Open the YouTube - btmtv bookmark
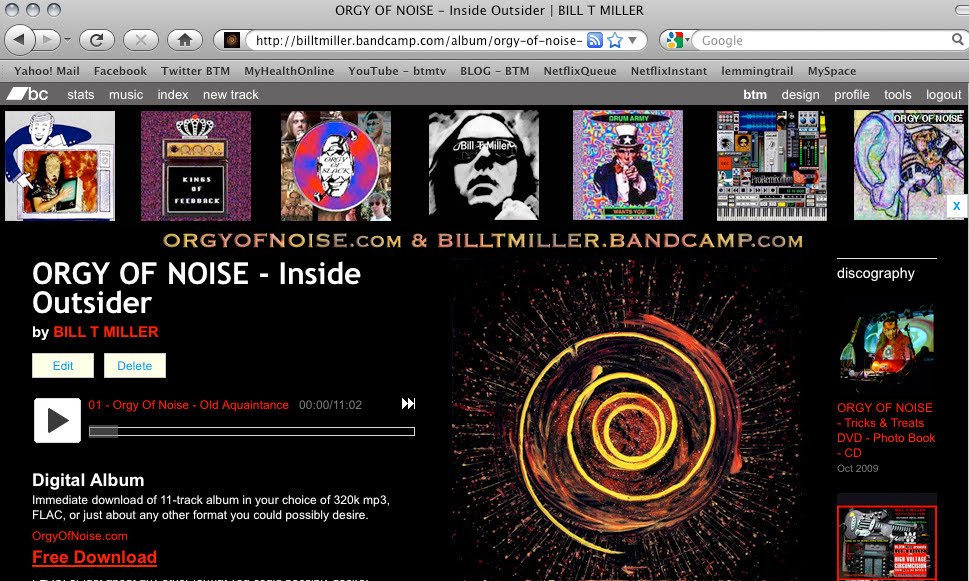 [x=397, y=71]
